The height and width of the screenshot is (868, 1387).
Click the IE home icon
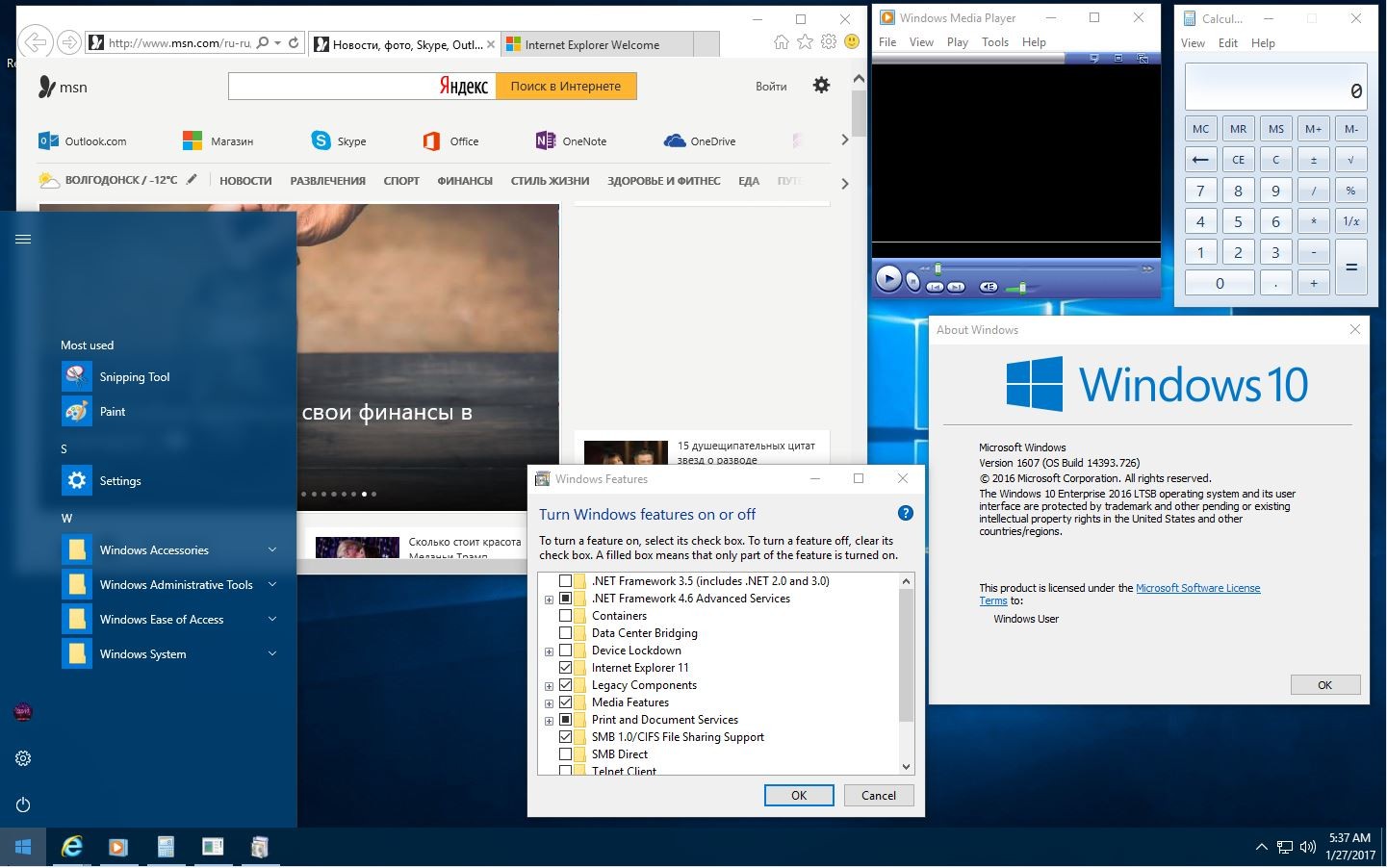coord(782,41)
